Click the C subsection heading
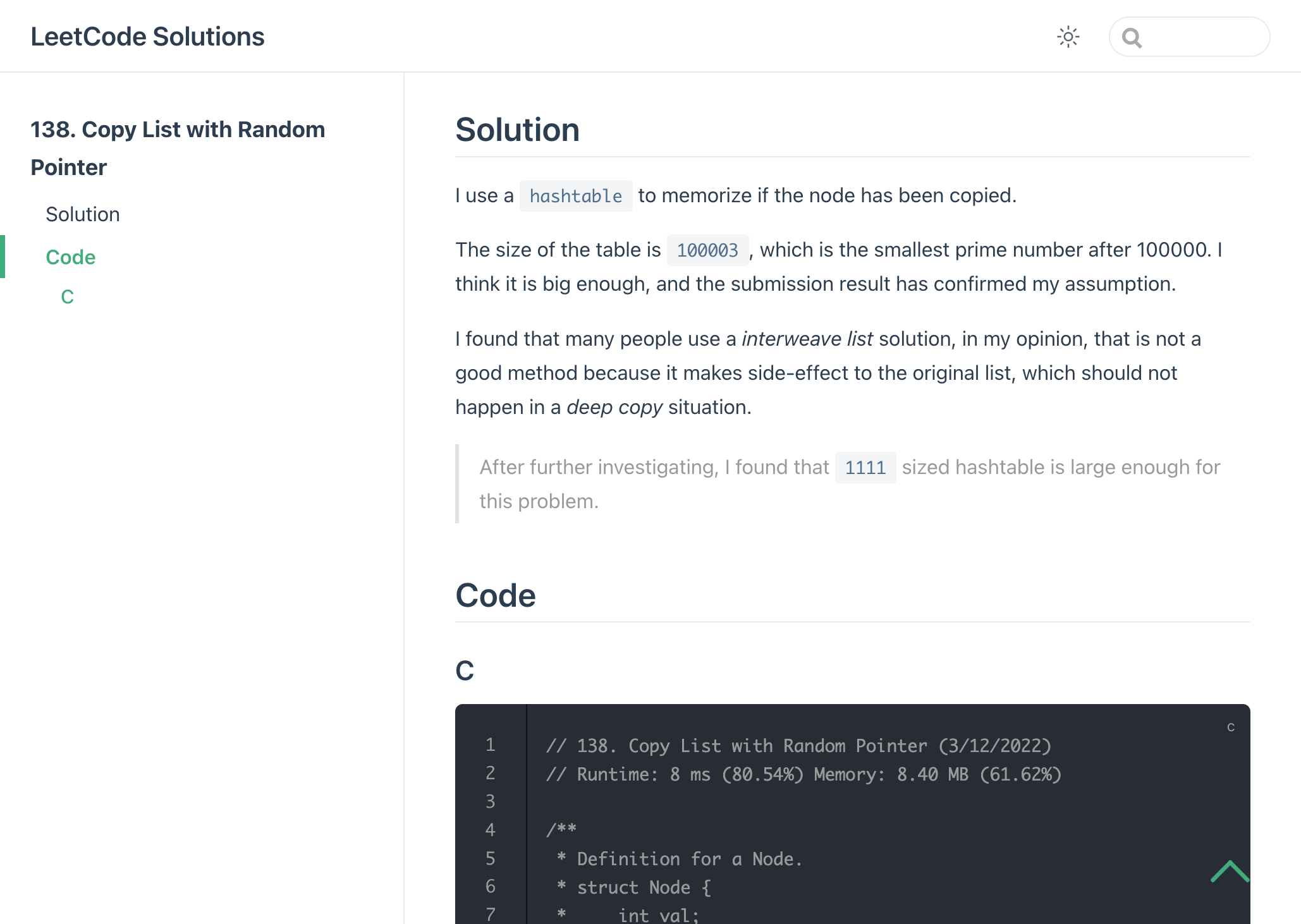This screenshot has width=1301, height=924. tap(465, 671)
